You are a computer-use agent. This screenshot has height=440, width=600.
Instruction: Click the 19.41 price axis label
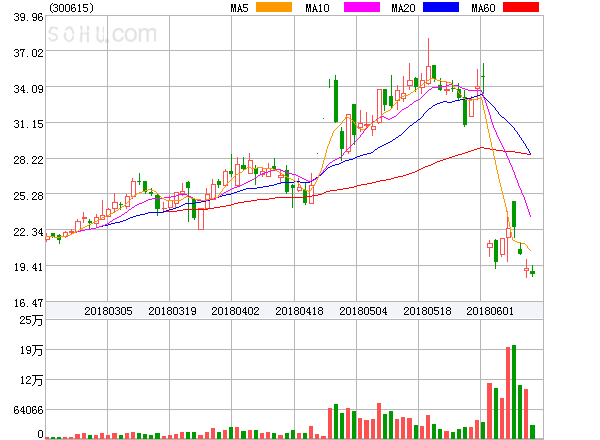pyautogui.click(x=28, y=267)
